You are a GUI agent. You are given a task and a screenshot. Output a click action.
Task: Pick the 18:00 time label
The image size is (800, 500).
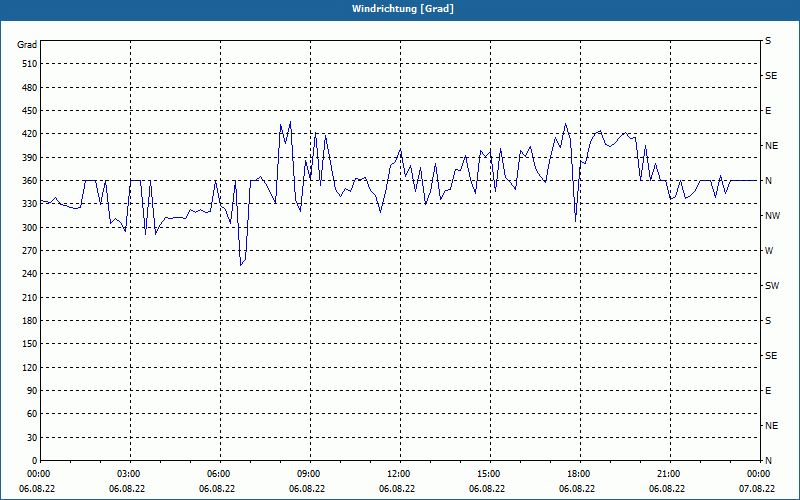578,474
